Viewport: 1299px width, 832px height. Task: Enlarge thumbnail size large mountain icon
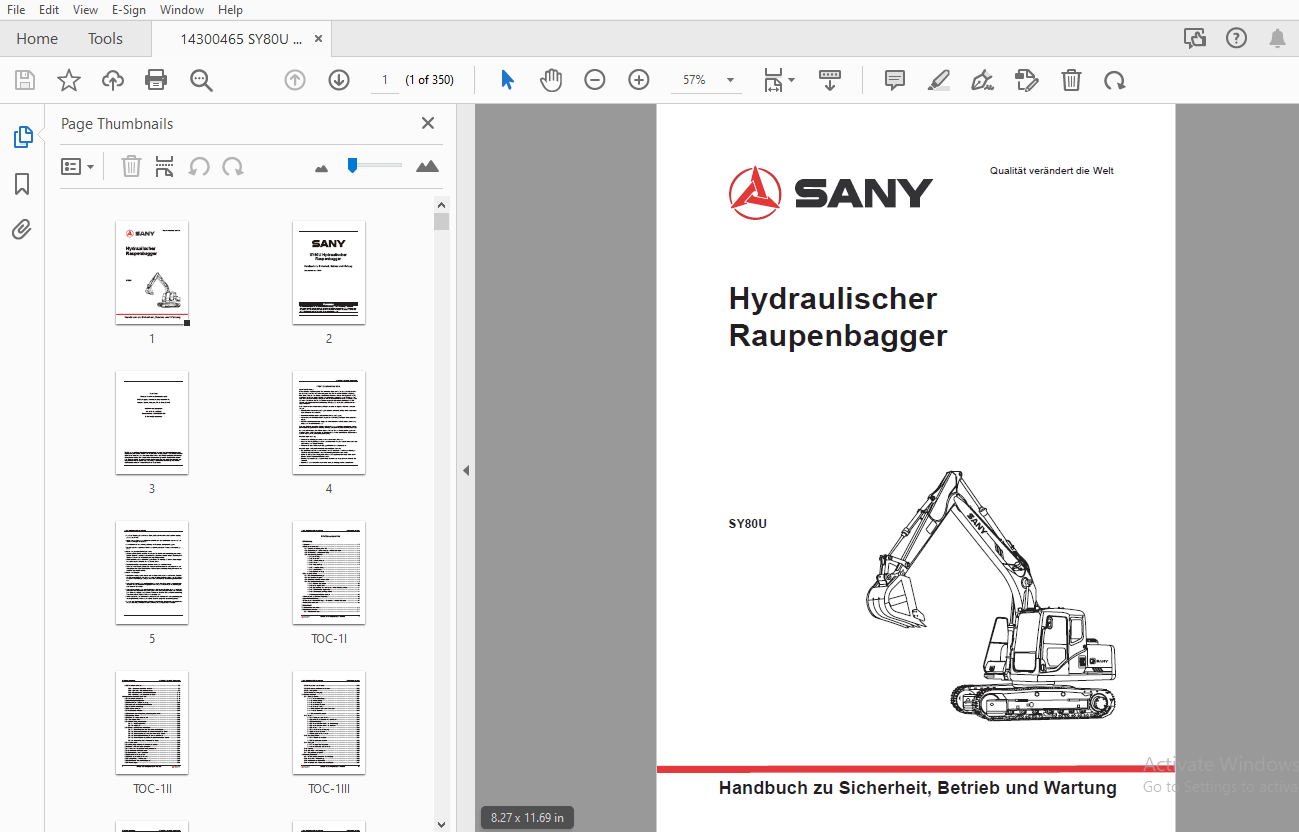(x=427, y=166)
